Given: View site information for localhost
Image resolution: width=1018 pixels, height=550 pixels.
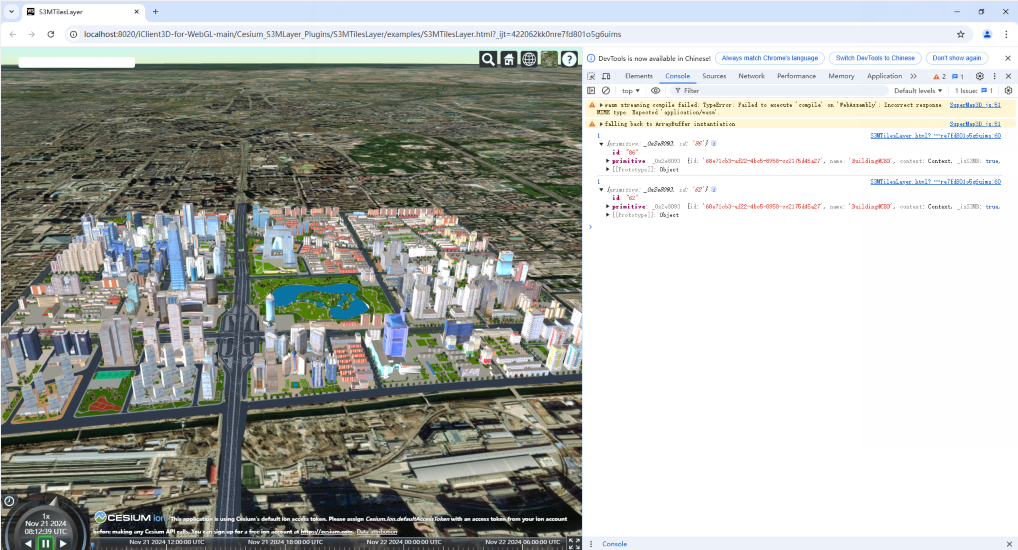Looking at the screenshot, I should pos(73,34).
